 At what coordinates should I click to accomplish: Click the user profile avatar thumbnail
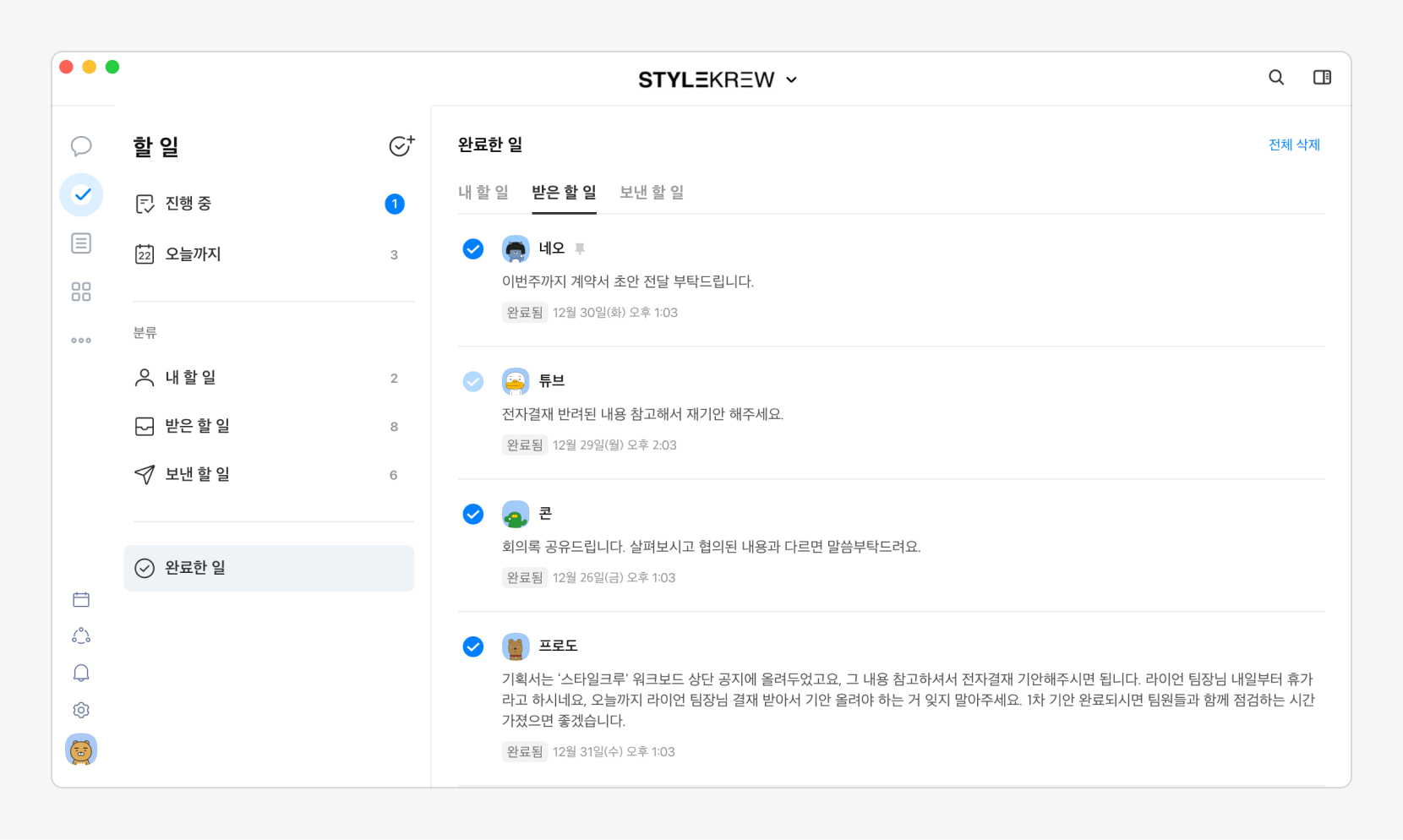pyautogui.click(x=81, y=750)
